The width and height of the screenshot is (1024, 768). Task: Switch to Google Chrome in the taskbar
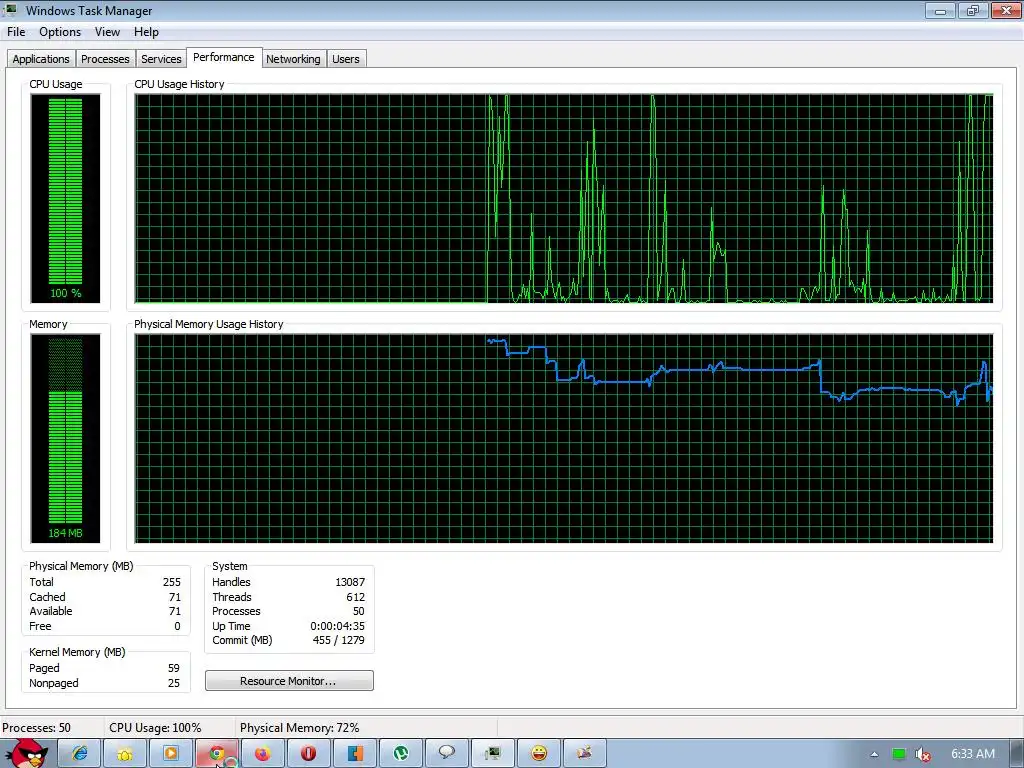[217, 754]
